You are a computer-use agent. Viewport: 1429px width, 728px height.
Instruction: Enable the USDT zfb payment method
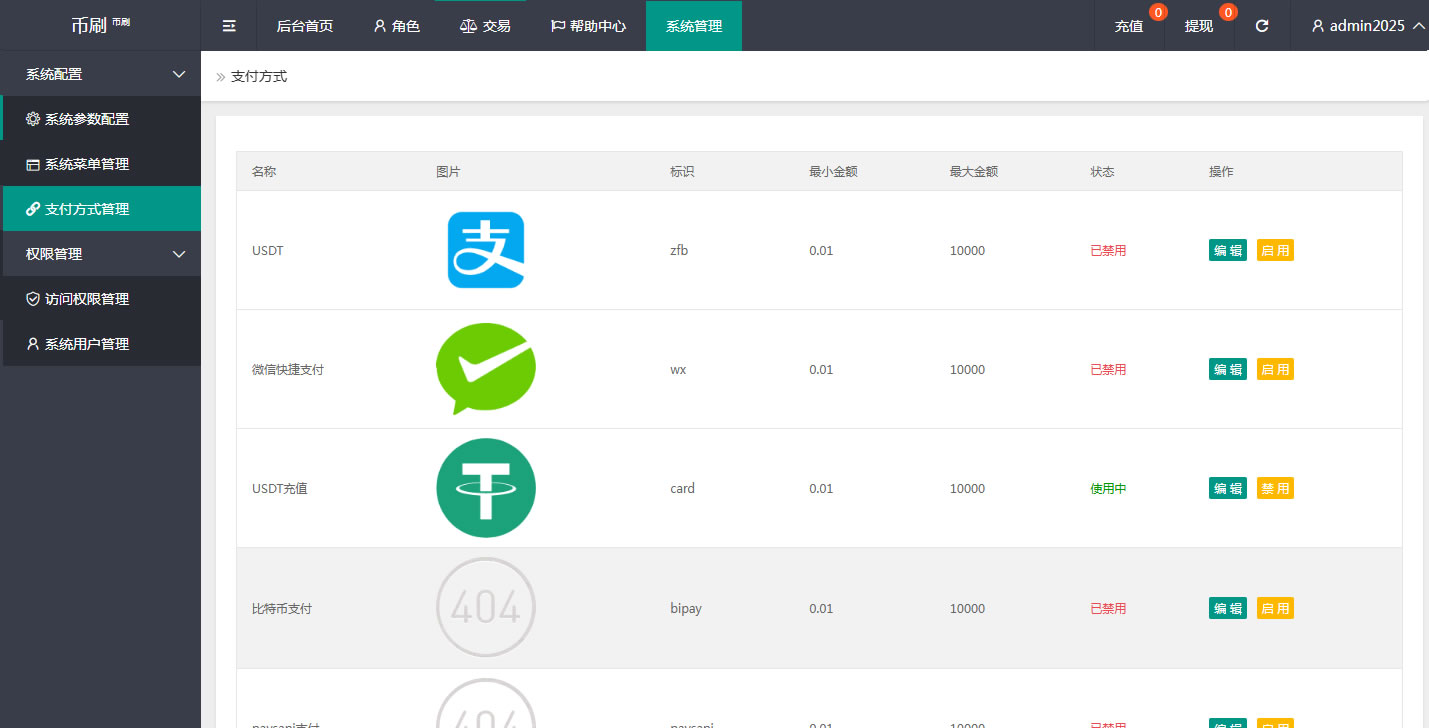pos(1275,250)
